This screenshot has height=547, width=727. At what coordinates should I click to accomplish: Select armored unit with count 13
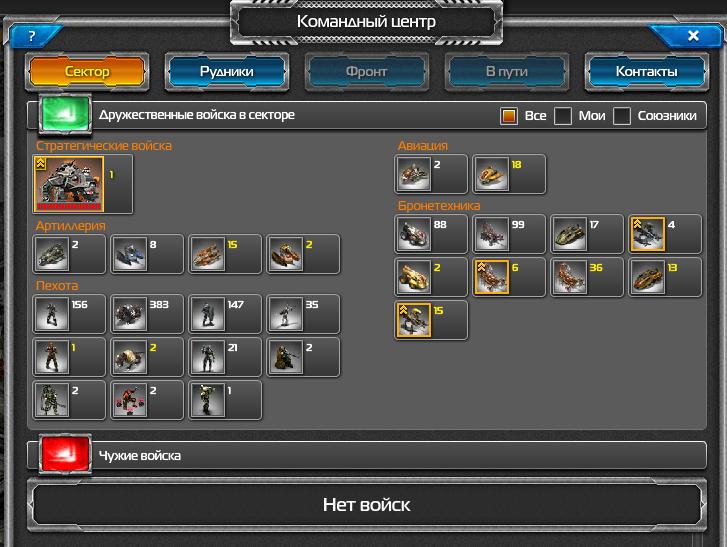click(x=665, y=277)
